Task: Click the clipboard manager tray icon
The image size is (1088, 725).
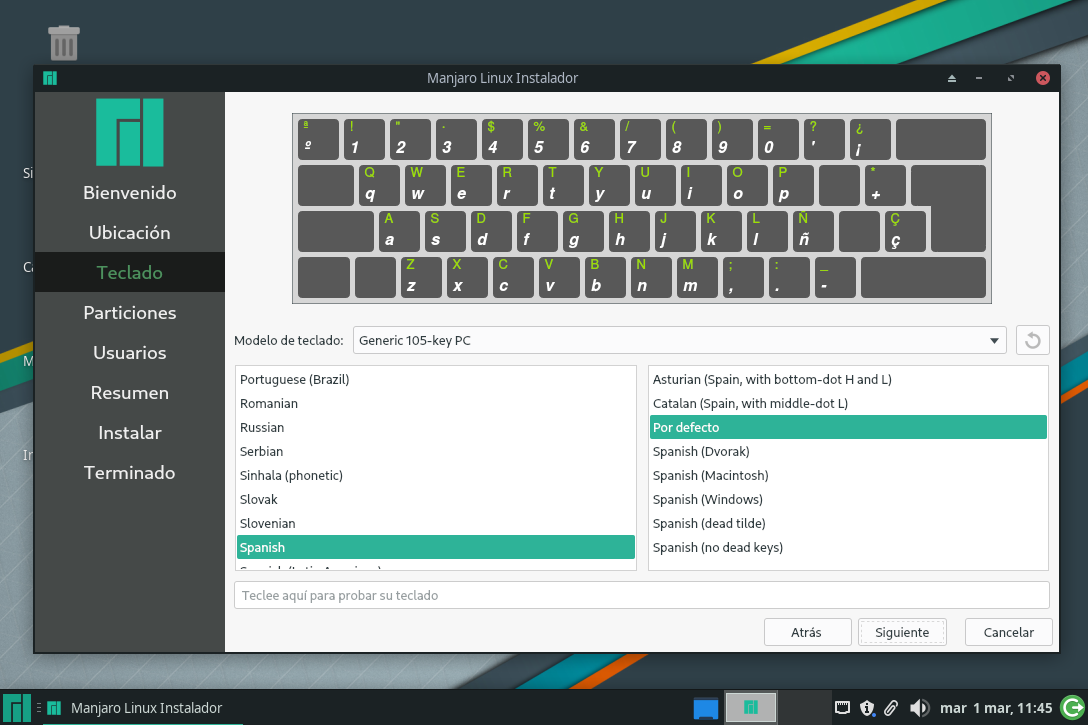Action: click(891, 707)
